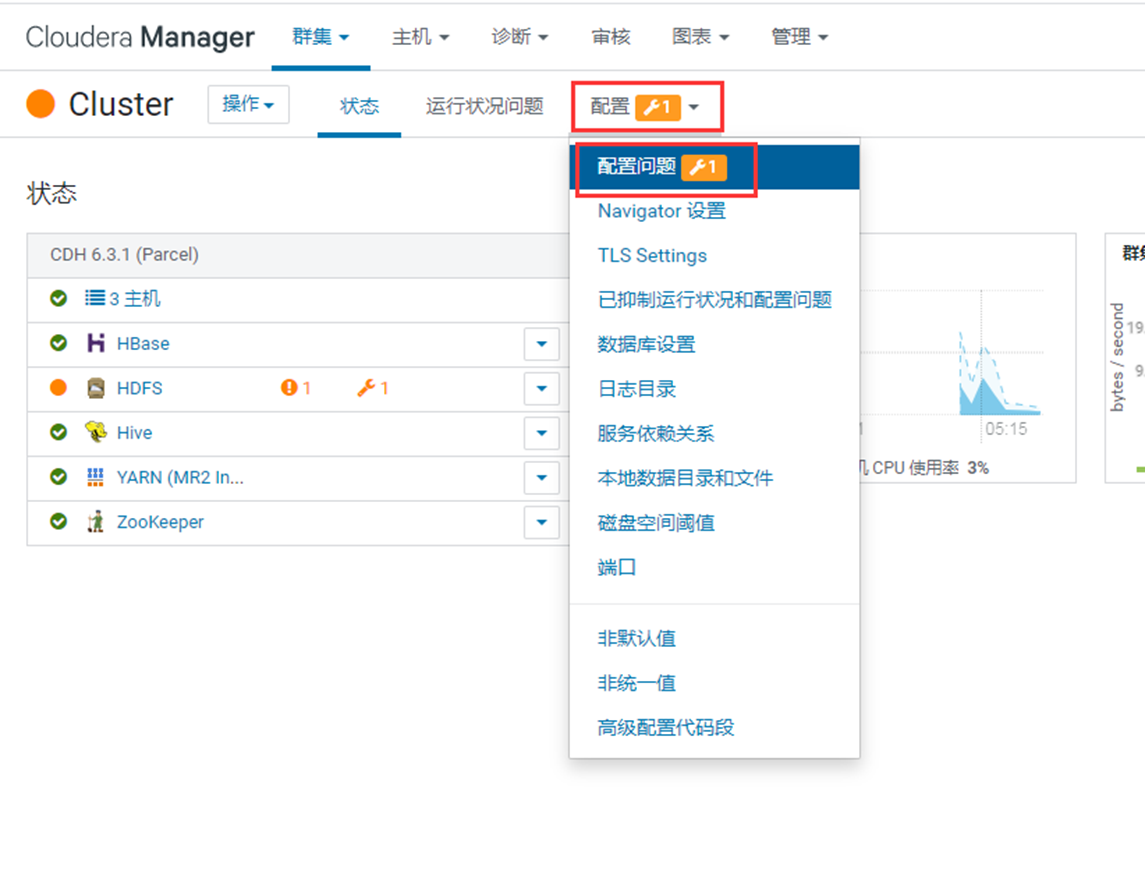Click the Cluster title text
Image resolution: width=1145 pixels, height=882 pixels.
point(121,104)
